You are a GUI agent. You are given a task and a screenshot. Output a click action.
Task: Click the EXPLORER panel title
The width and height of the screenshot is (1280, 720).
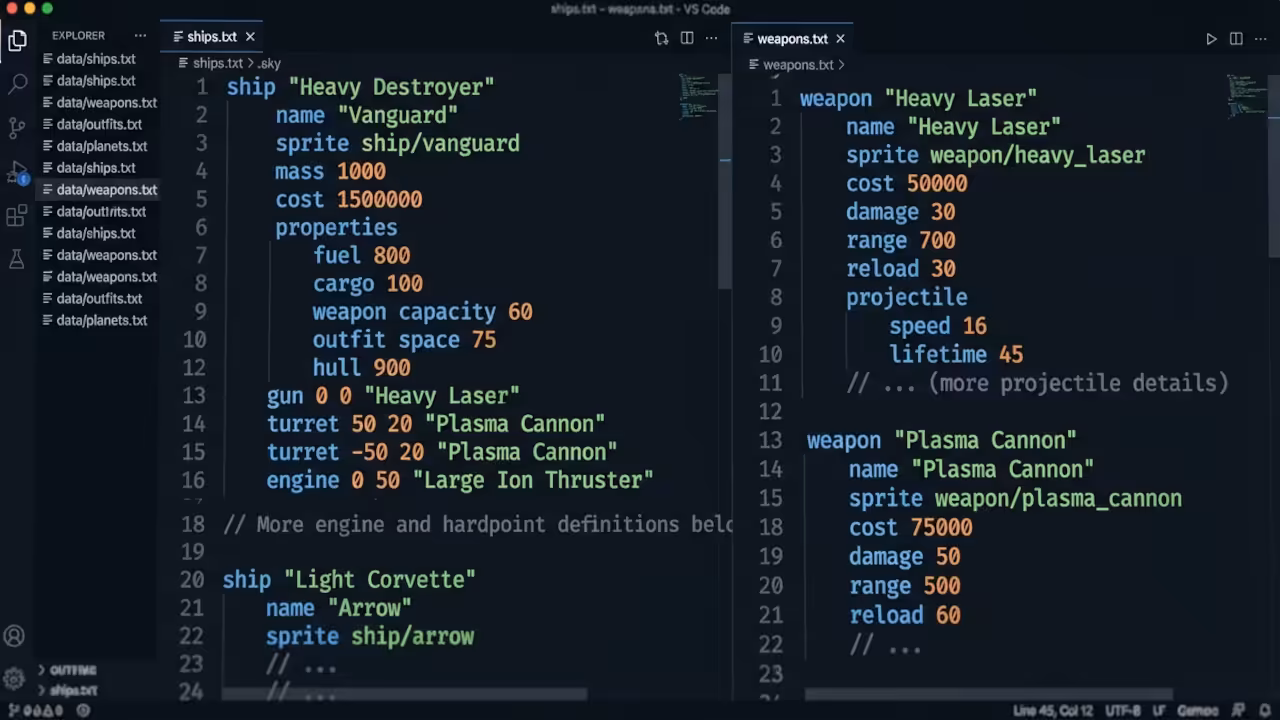(x=79, y=36)
